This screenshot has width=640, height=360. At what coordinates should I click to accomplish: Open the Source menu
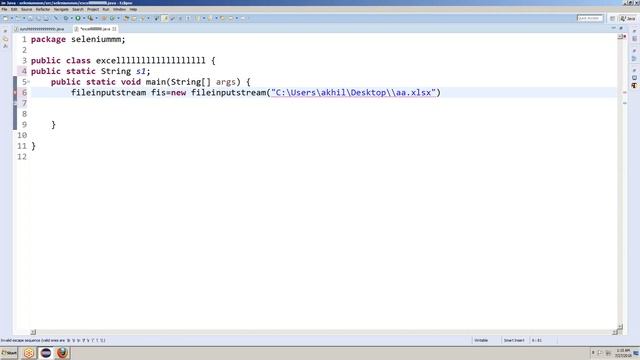(x=27, y=9)
